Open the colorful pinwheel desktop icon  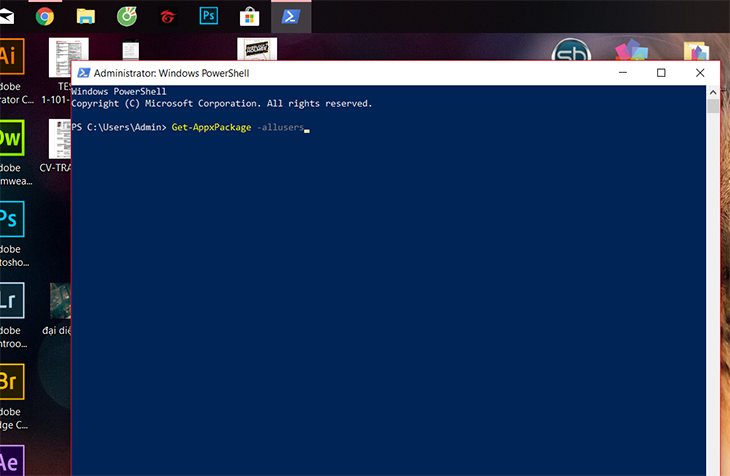[x=631, y=50]
